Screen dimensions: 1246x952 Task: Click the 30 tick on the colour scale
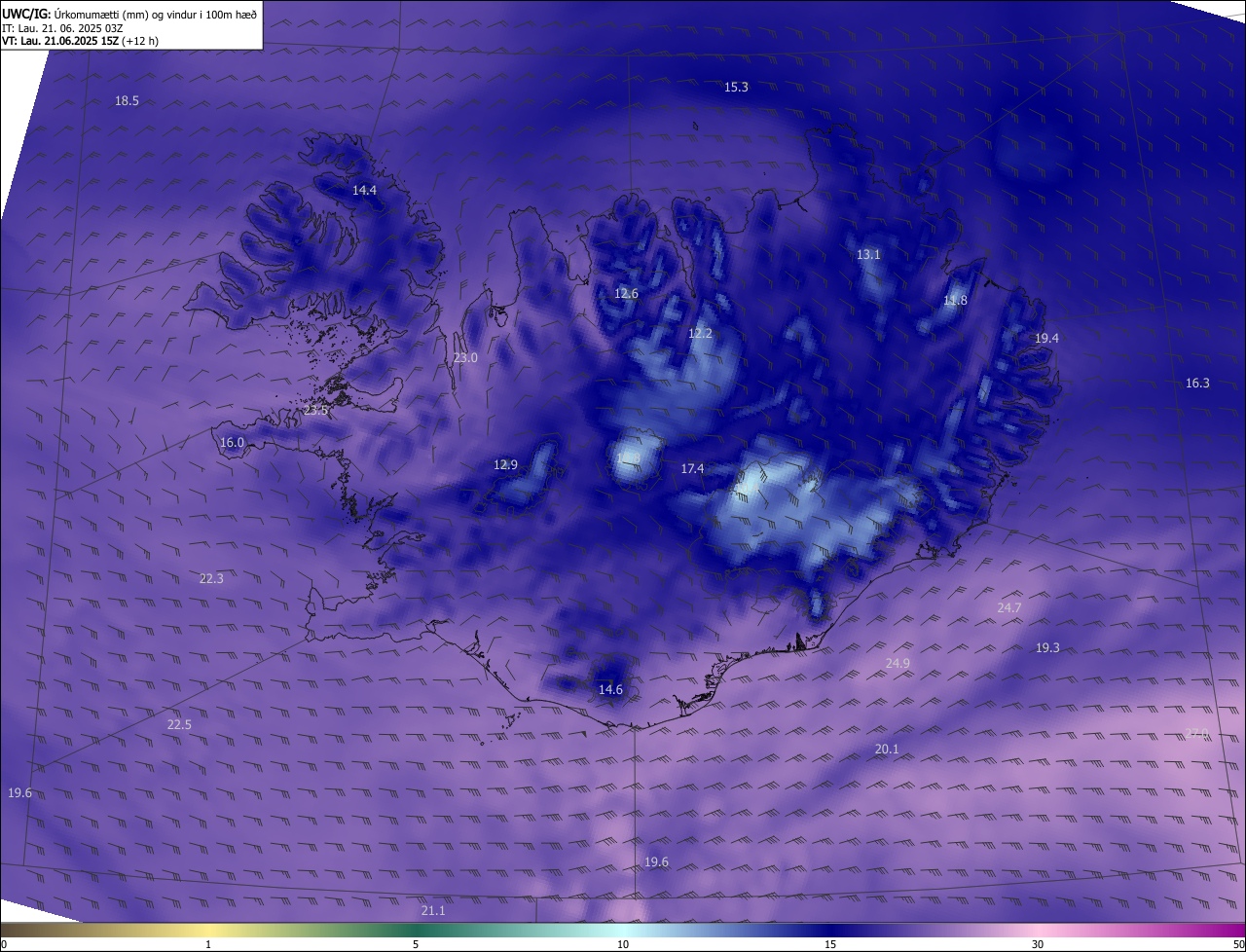pos(1038,944)
